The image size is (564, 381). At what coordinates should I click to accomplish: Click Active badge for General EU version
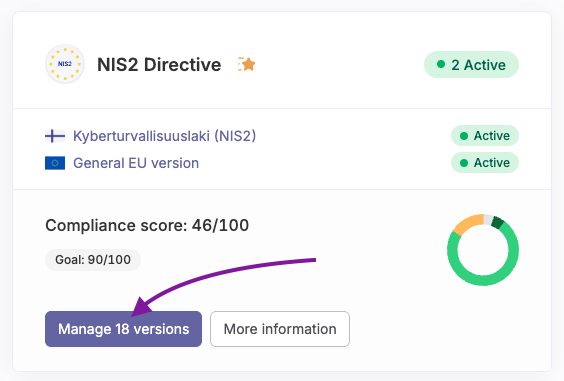485,163
